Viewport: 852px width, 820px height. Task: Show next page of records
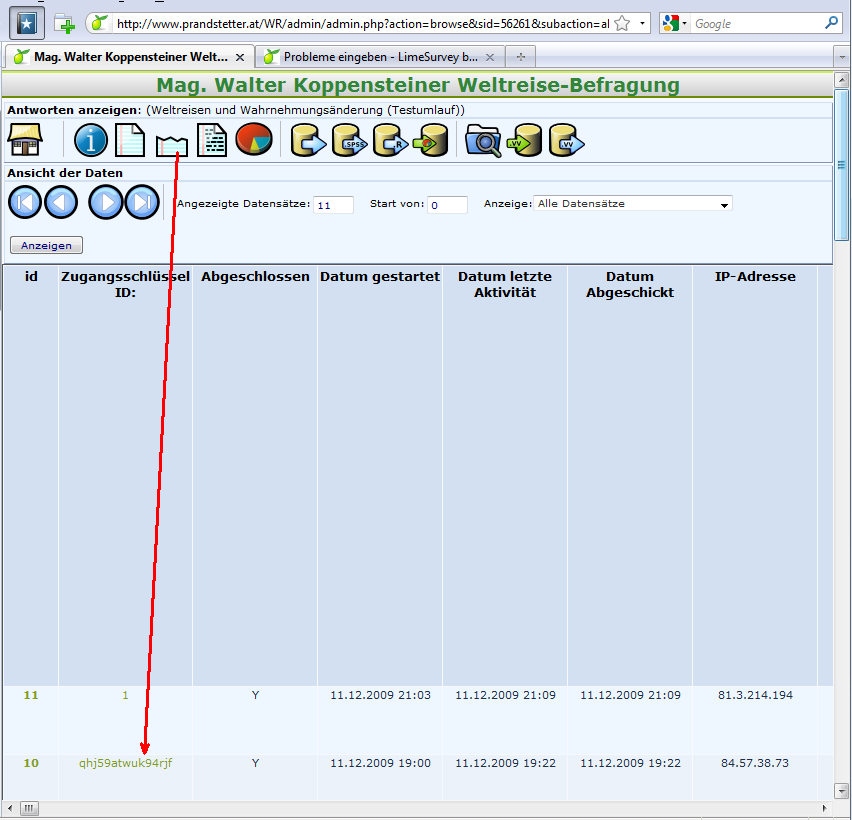pos(106,203)
